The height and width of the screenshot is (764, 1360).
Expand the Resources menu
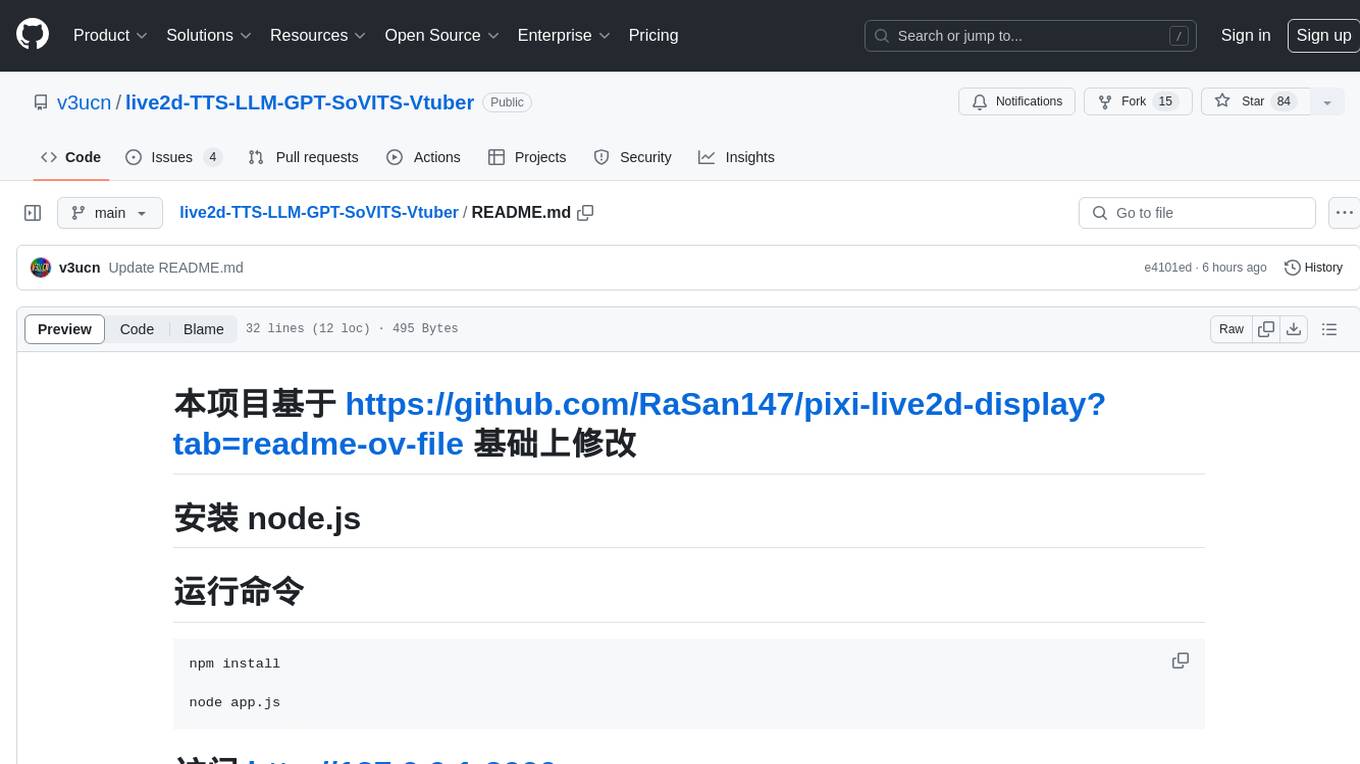pyautogui.click(x=318, y=35)
